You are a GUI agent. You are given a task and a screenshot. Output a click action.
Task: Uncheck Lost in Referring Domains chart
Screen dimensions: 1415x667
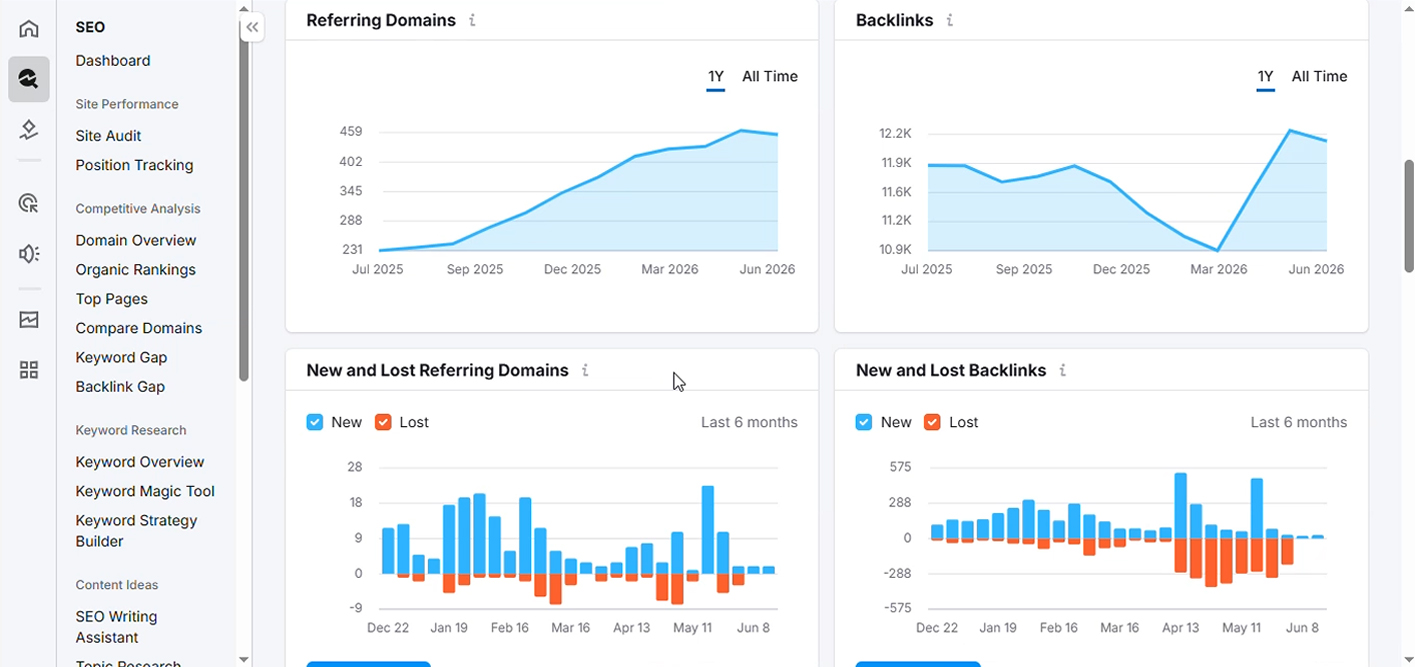point(383,422)
